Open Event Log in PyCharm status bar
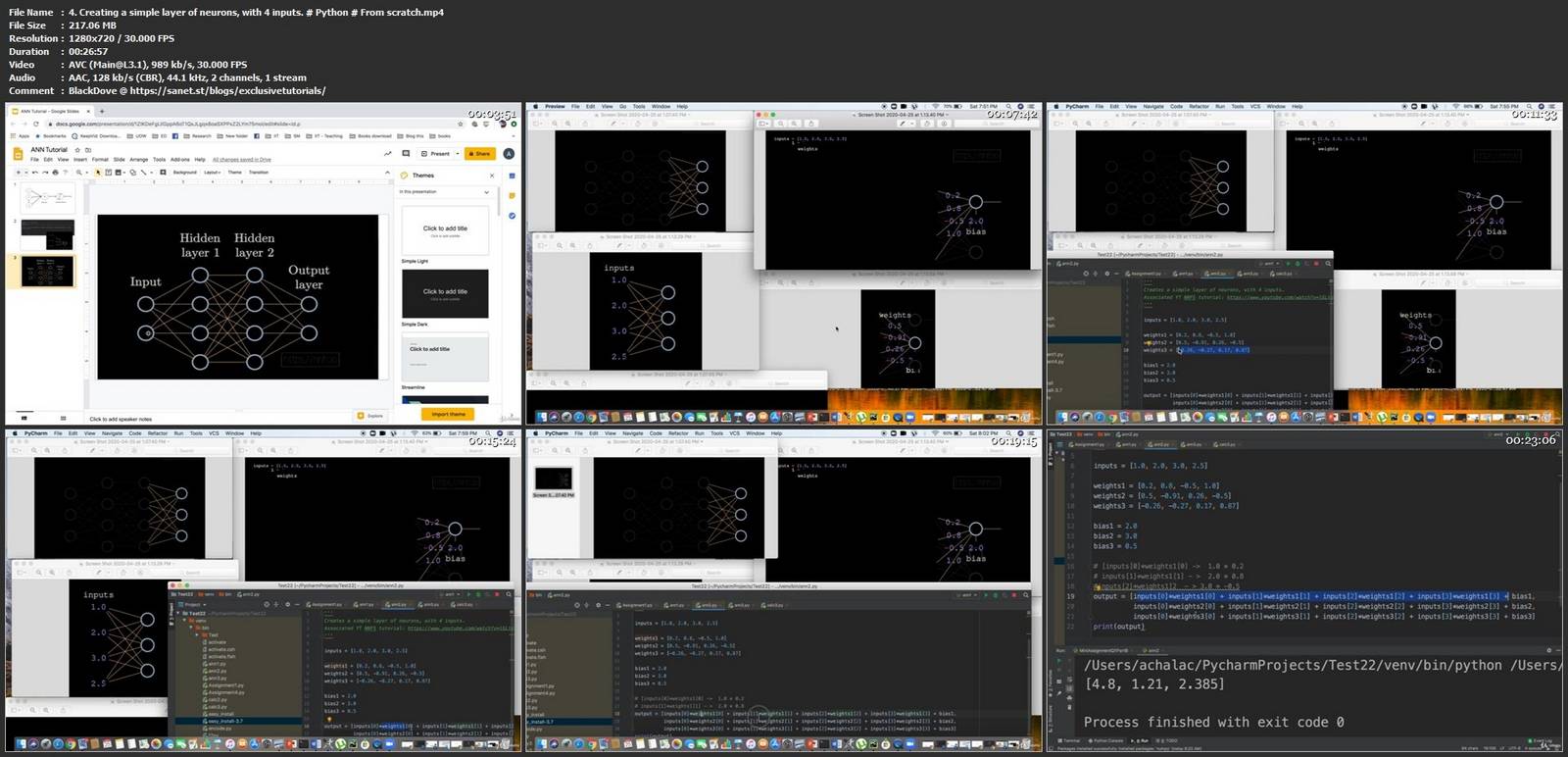The image size is (1568, 757). [x=1540, y=740]
